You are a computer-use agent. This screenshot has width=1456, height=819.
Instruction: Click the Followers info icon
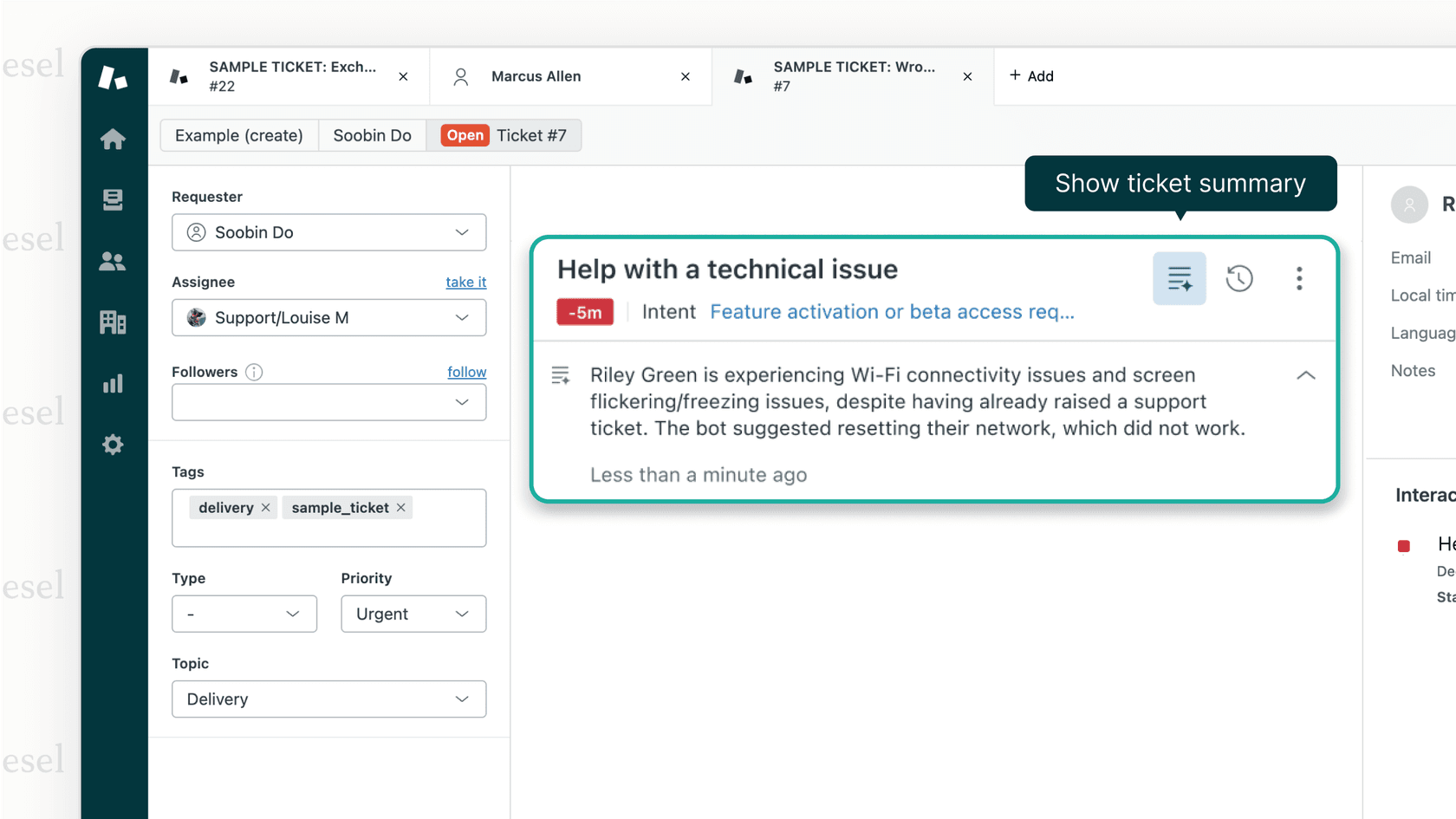[x=253, y=372]
